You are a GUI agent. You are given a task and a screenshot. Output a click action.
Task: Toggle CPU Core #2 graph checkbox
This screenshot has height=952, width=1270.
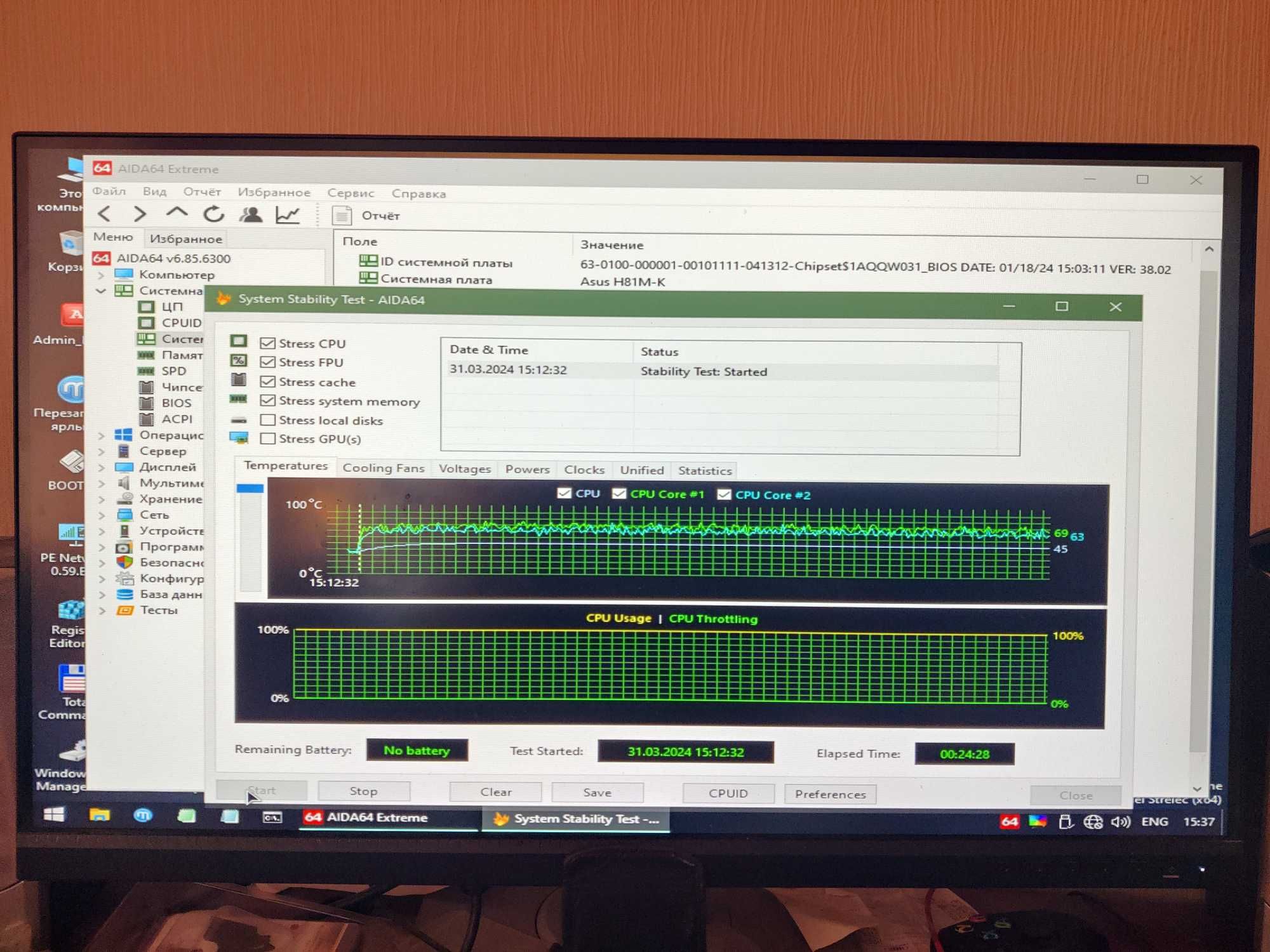point(724,494)
